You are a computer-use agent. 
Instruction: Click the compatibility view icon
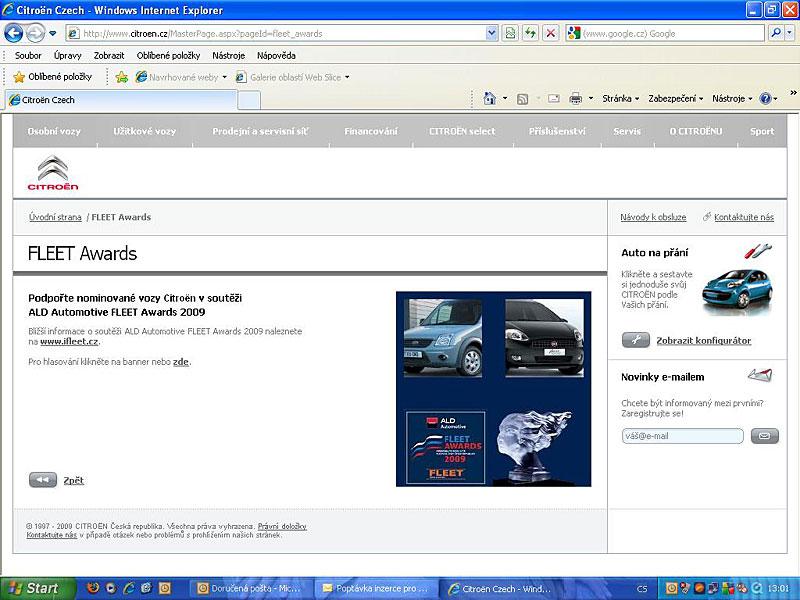510,34
